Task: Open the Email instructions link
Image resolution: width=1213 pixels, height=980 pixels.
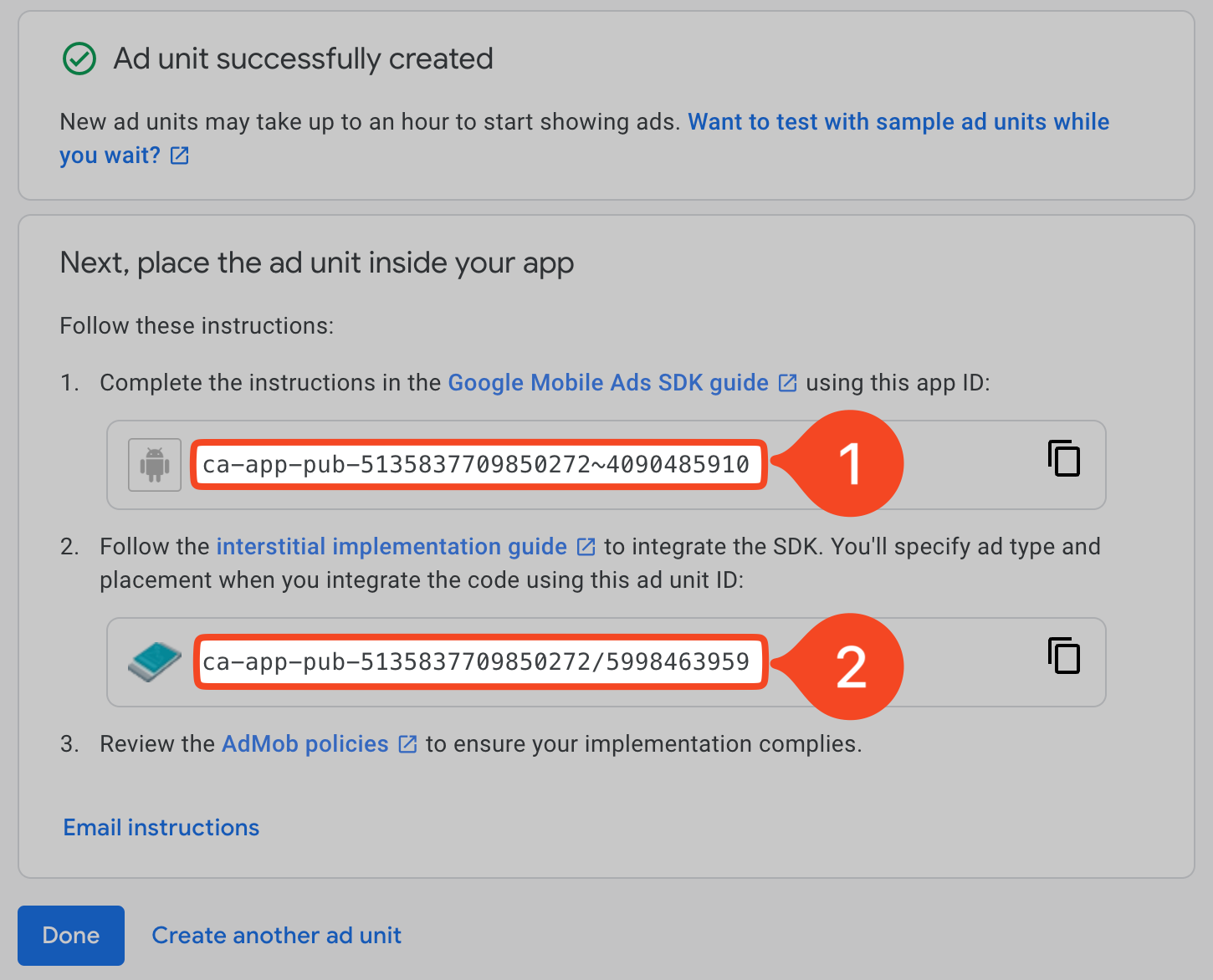Action: (x=161, y=828)
